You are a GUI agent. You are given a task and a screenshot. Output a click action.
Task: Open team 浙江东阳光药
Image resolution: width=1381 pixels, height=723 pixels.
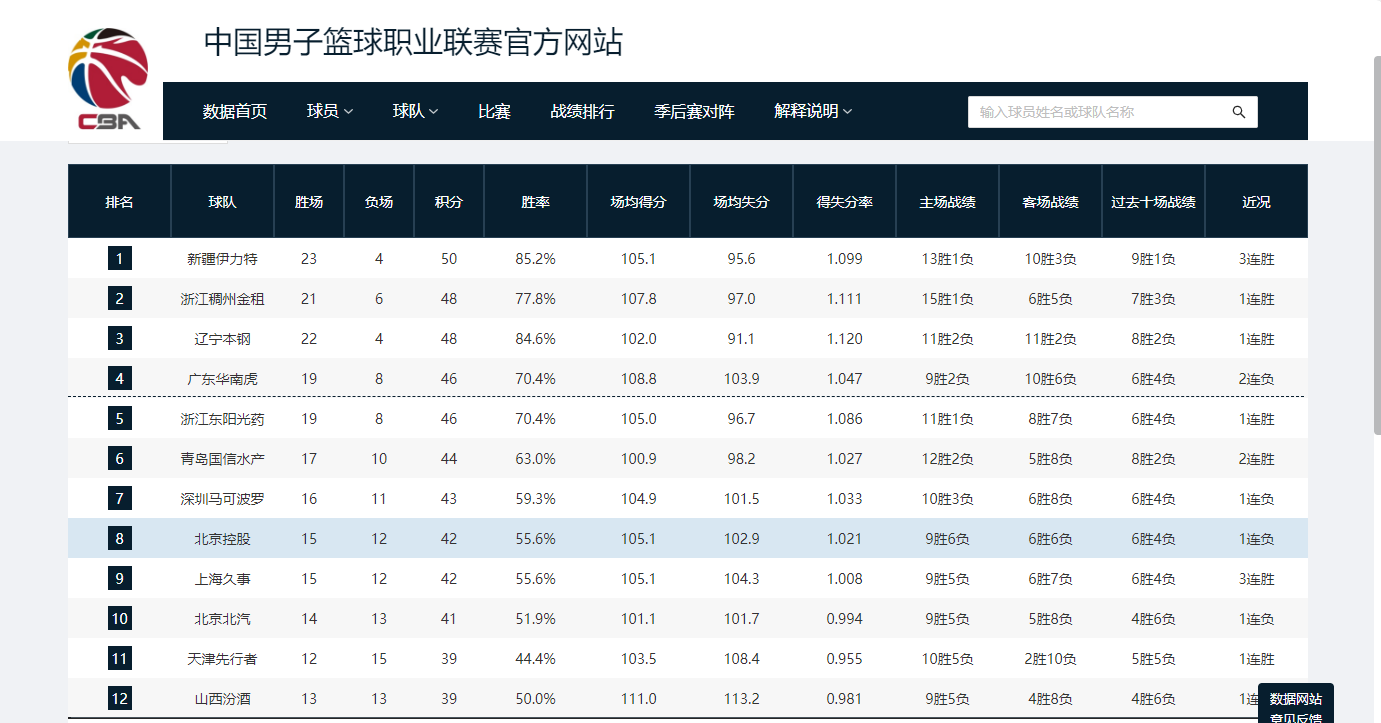[x=222, y=419]
